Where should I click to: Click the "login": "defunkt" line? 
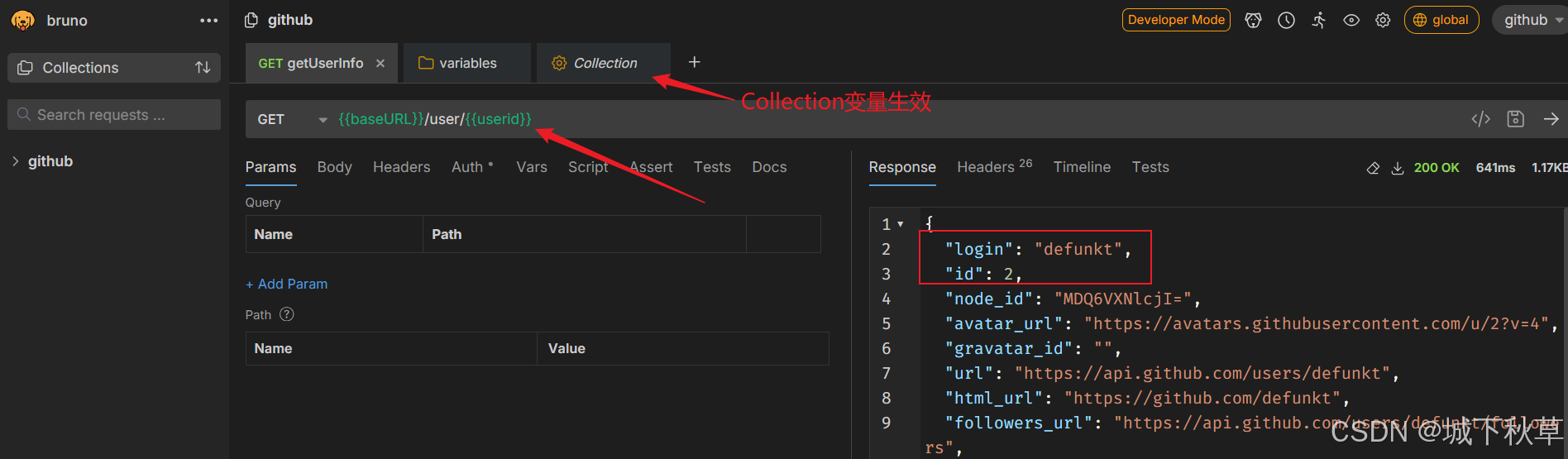[1038, 249]
